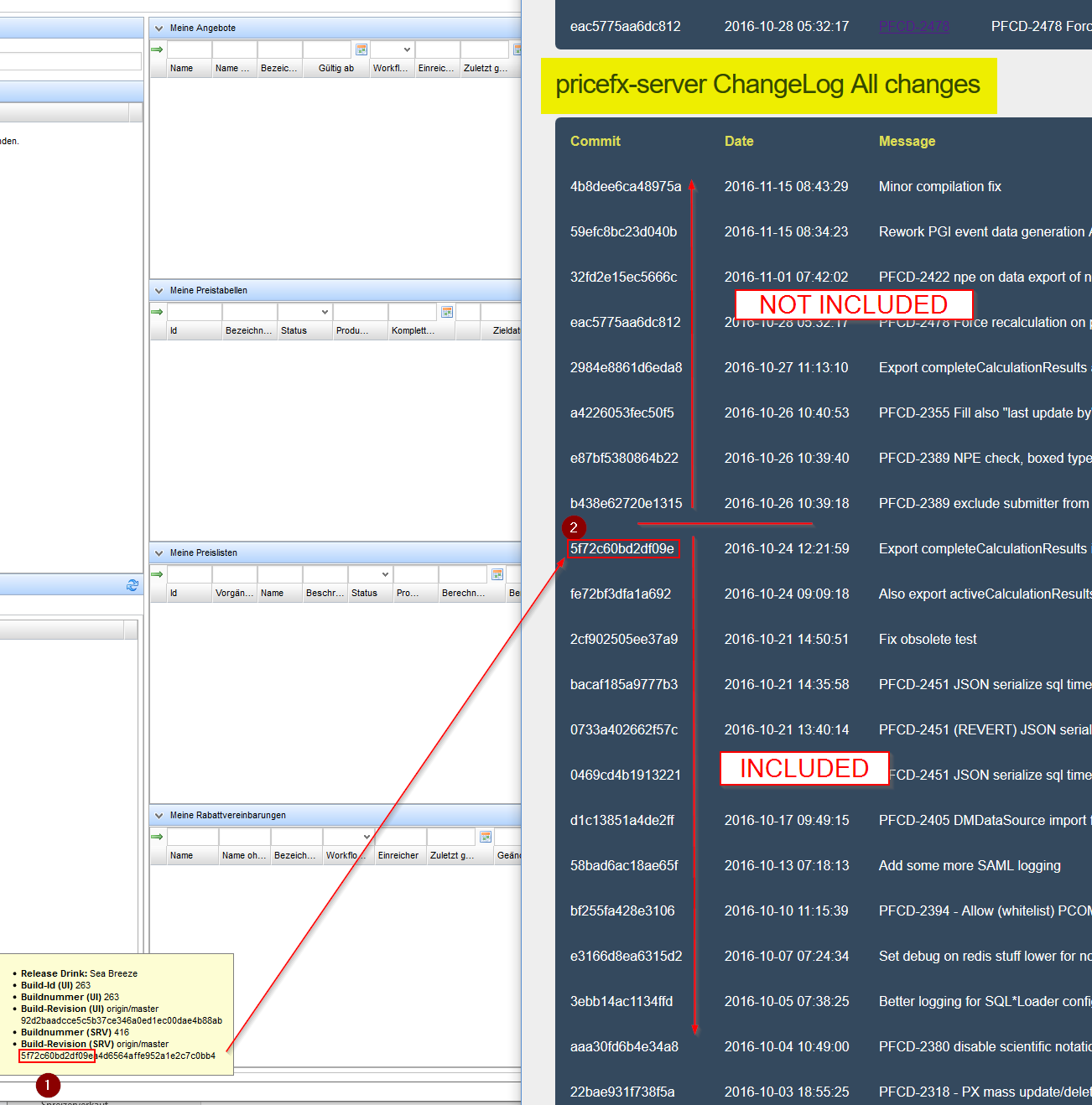This screenshot has width=1092, height=1105.
Task: Collapse the Meine Rabattvereinbarungen panel
Action: [159, 816]
